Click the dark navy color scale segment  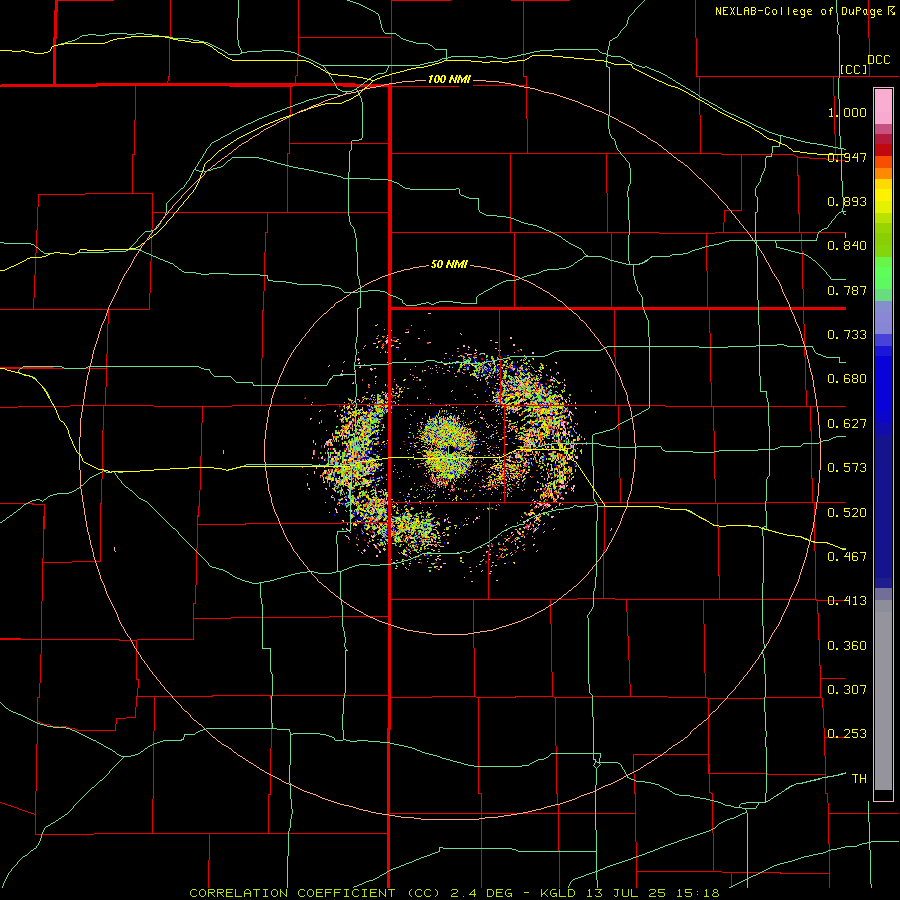pyautogui.click(x=883, y=511)
